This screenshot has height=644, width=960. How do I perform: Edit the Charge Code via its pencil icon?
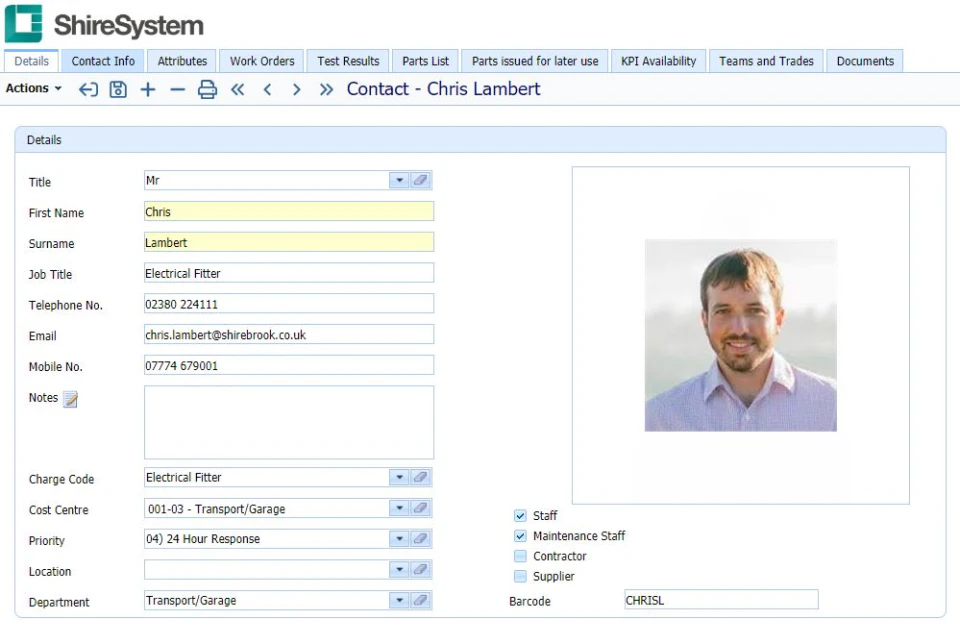coord(419,477)
